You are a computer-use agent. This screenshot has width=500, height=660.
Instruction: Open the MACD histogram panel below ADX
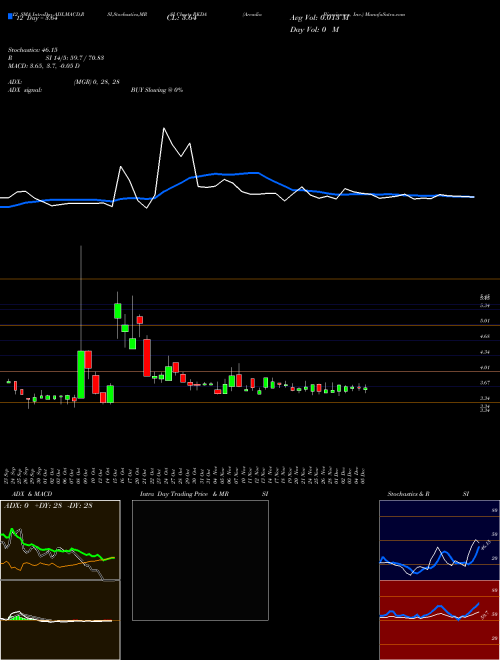[60, 620]
